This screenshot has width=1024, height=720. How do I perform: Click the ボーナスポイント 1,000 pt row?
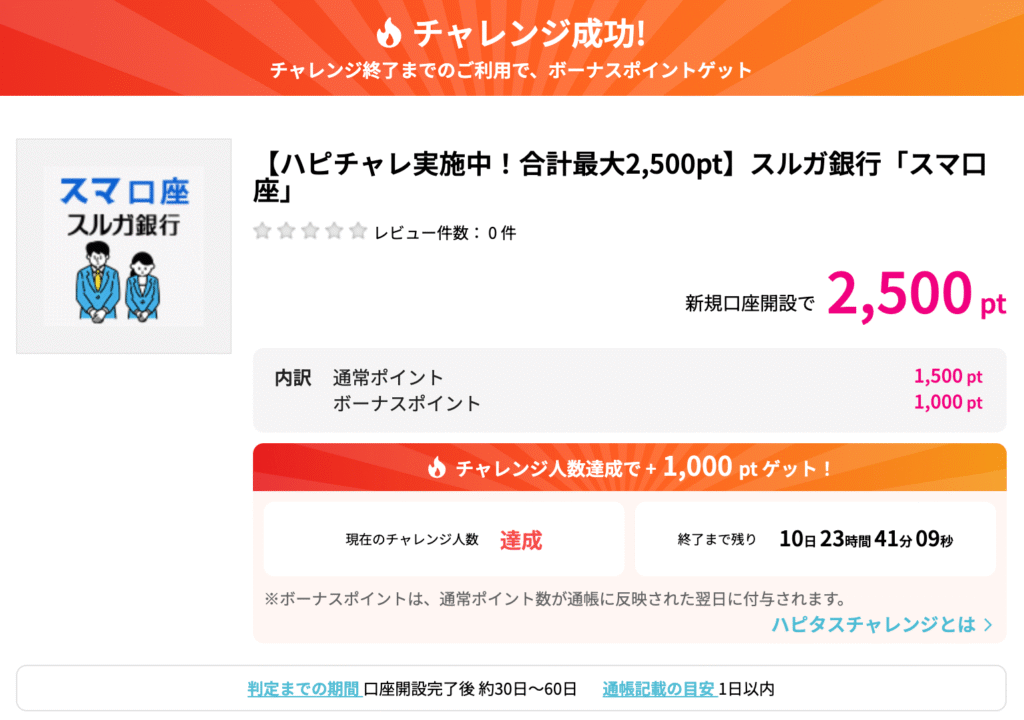(x=658, y=403)
